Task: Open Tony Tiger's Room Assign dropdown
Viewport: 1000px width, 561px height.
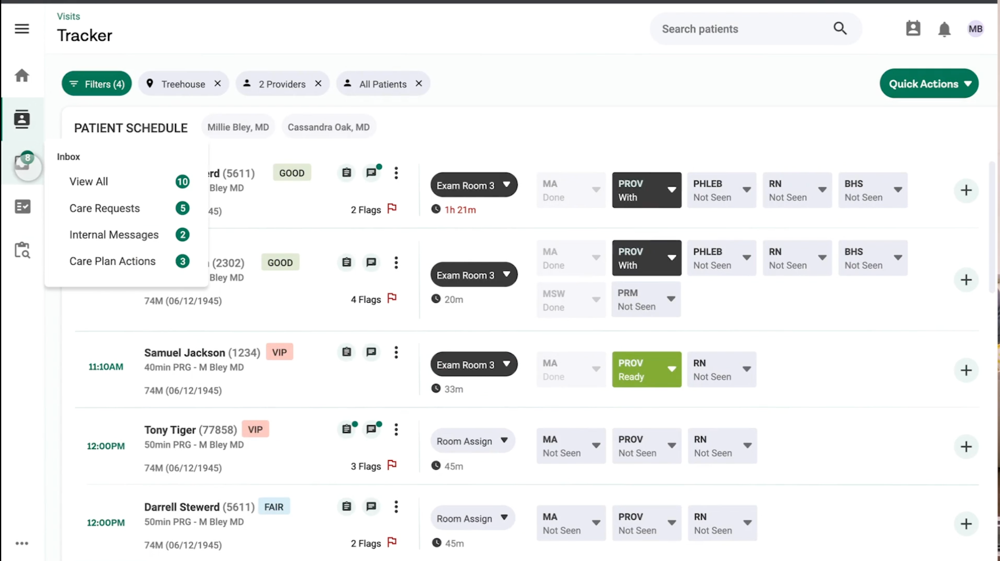Action: coord(473,440)
